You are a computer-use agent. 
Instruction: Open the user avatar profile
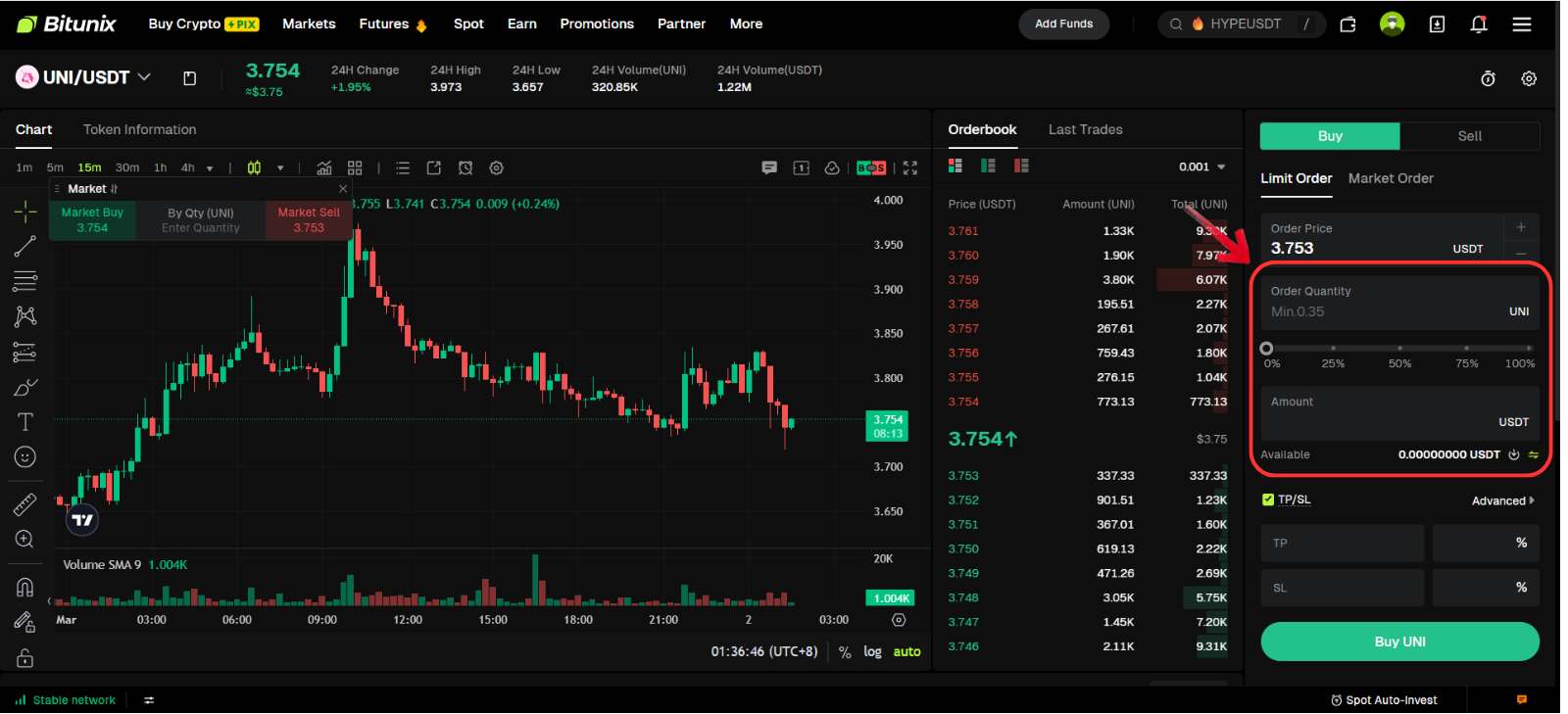pos(1392,24)
